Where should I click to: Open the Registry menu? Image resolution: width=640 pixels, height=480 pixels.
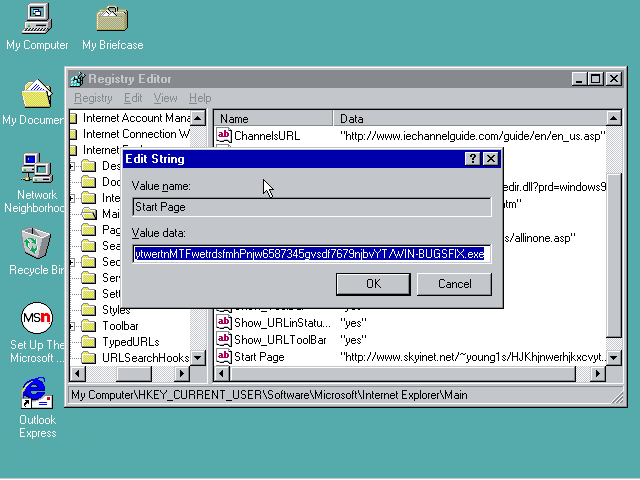tap(93, 98)
